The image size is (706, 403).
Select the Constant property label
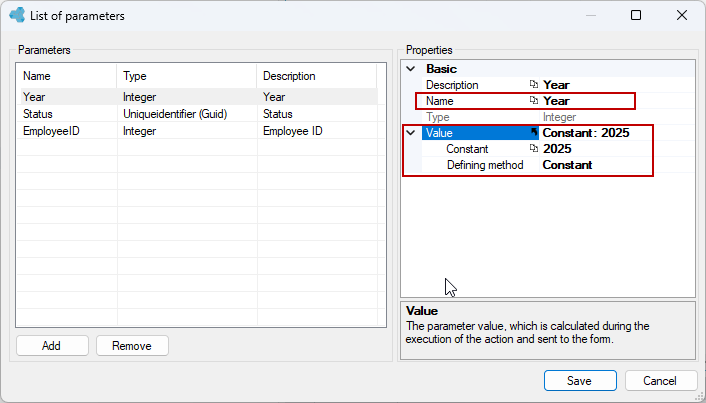tap(467, 149)
